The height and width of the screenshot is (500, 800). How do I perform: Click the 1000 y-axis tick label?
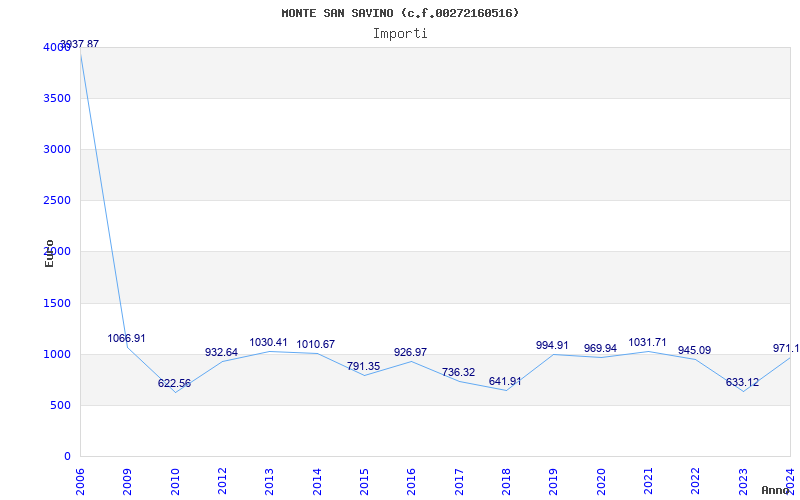[57, 355]
